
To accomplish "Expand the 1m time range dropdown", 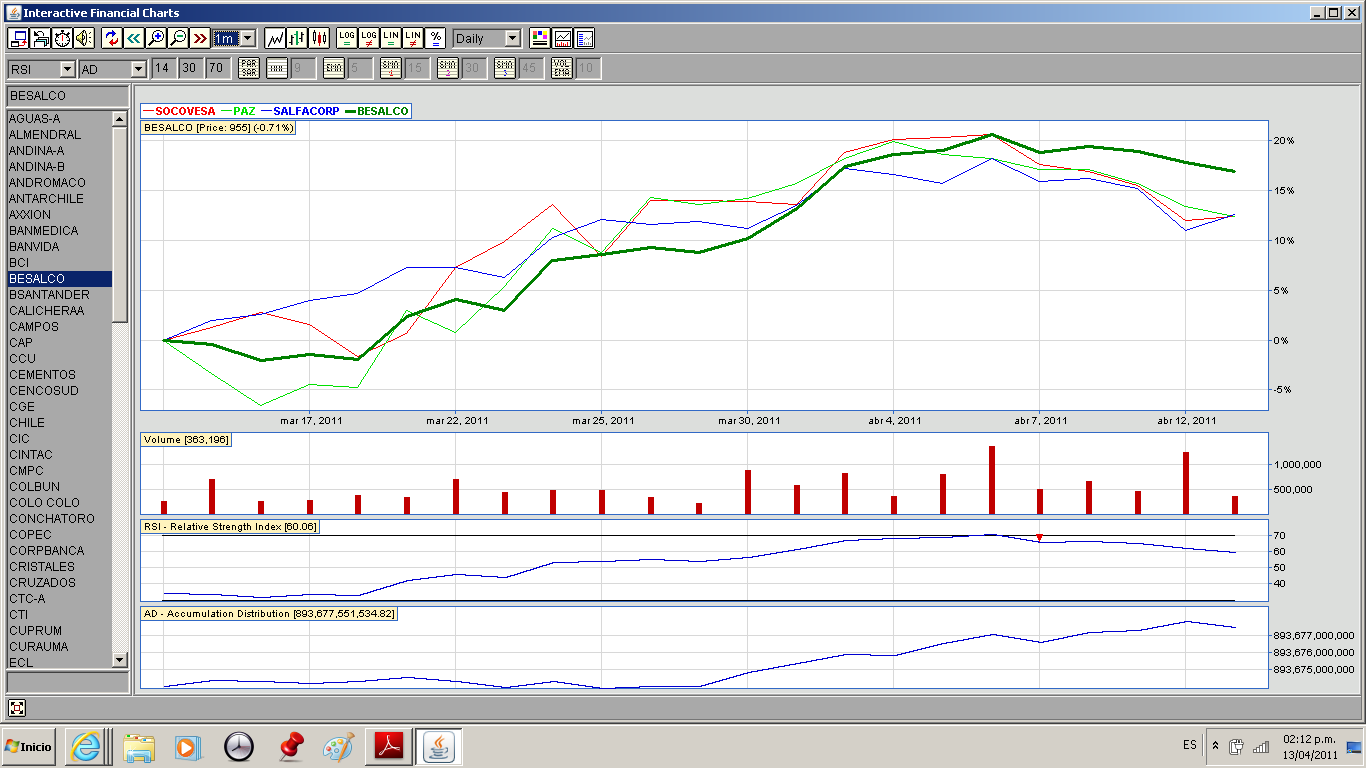I will pos(247,38).
